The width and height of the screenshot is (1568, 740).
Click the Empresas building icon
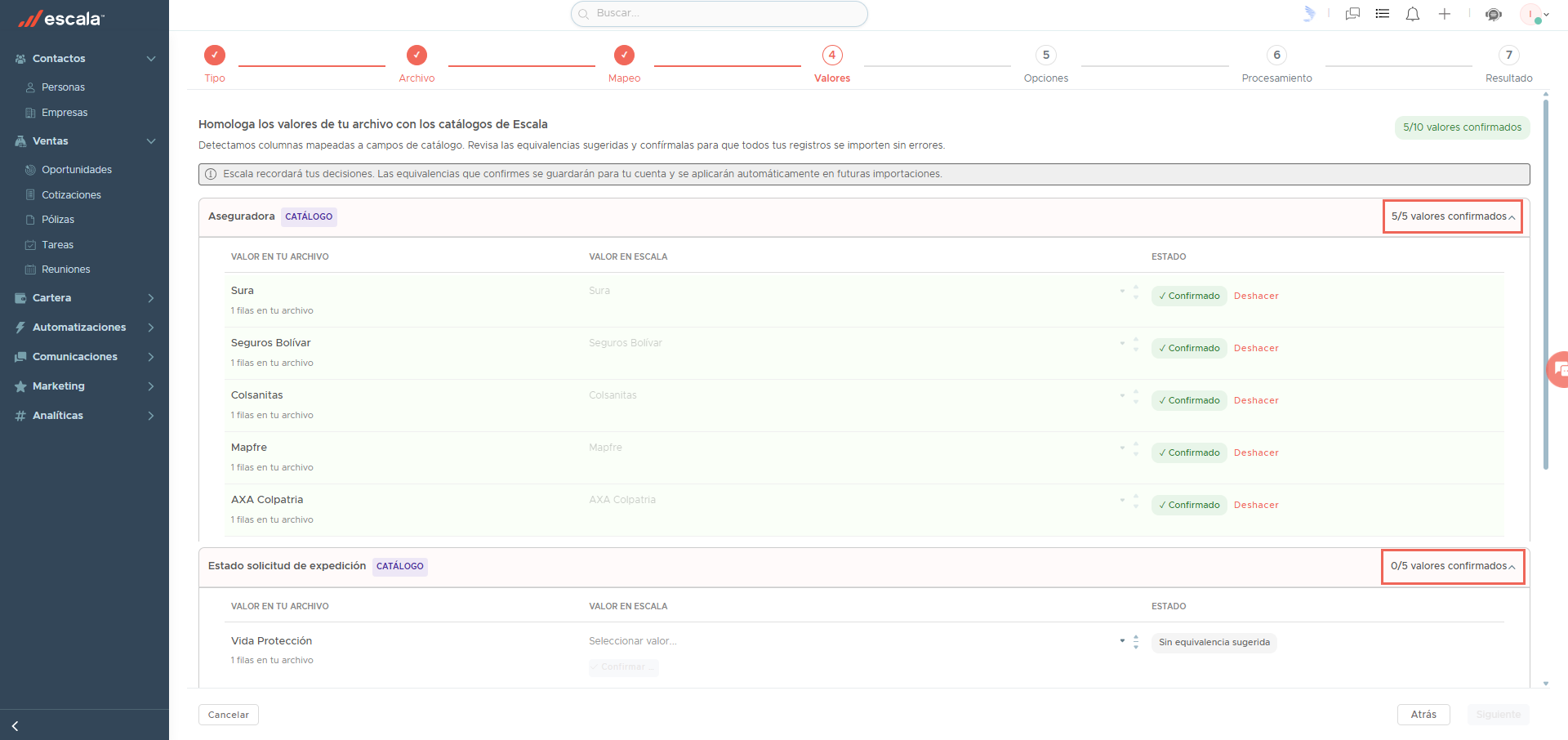click(30, 113)
